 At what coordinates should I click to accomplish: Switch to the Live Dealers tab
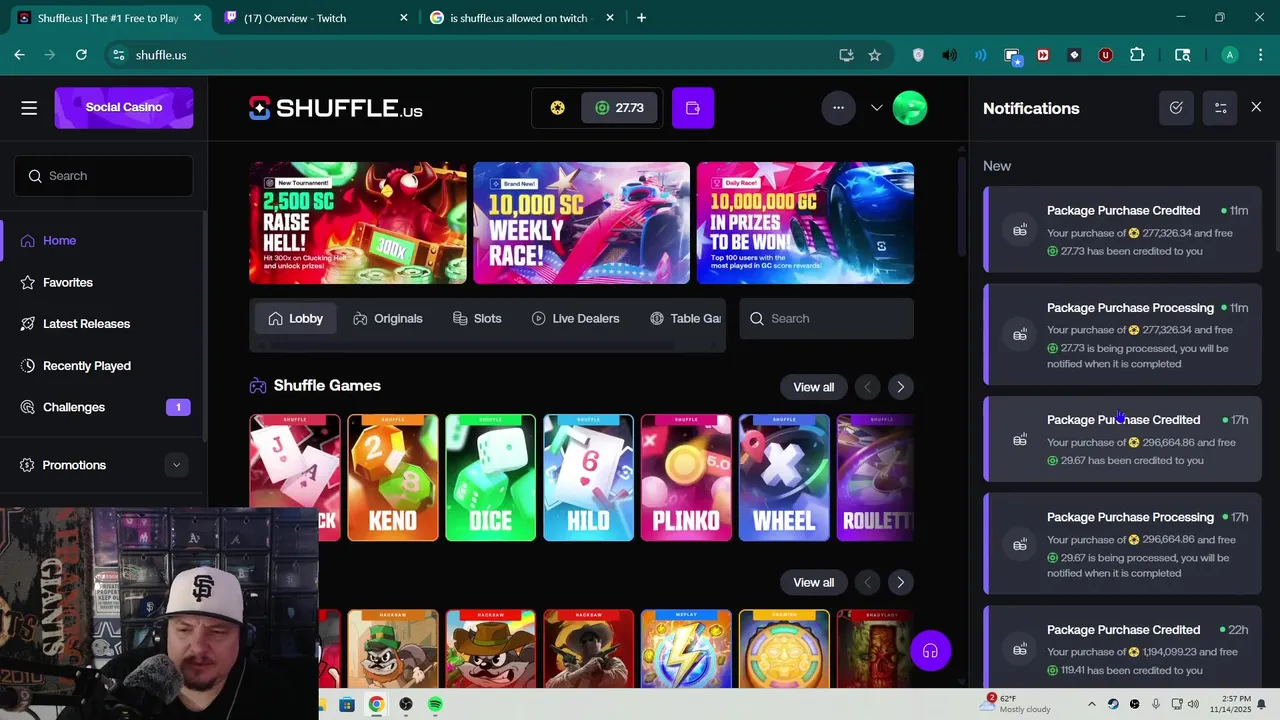[575, 318]
